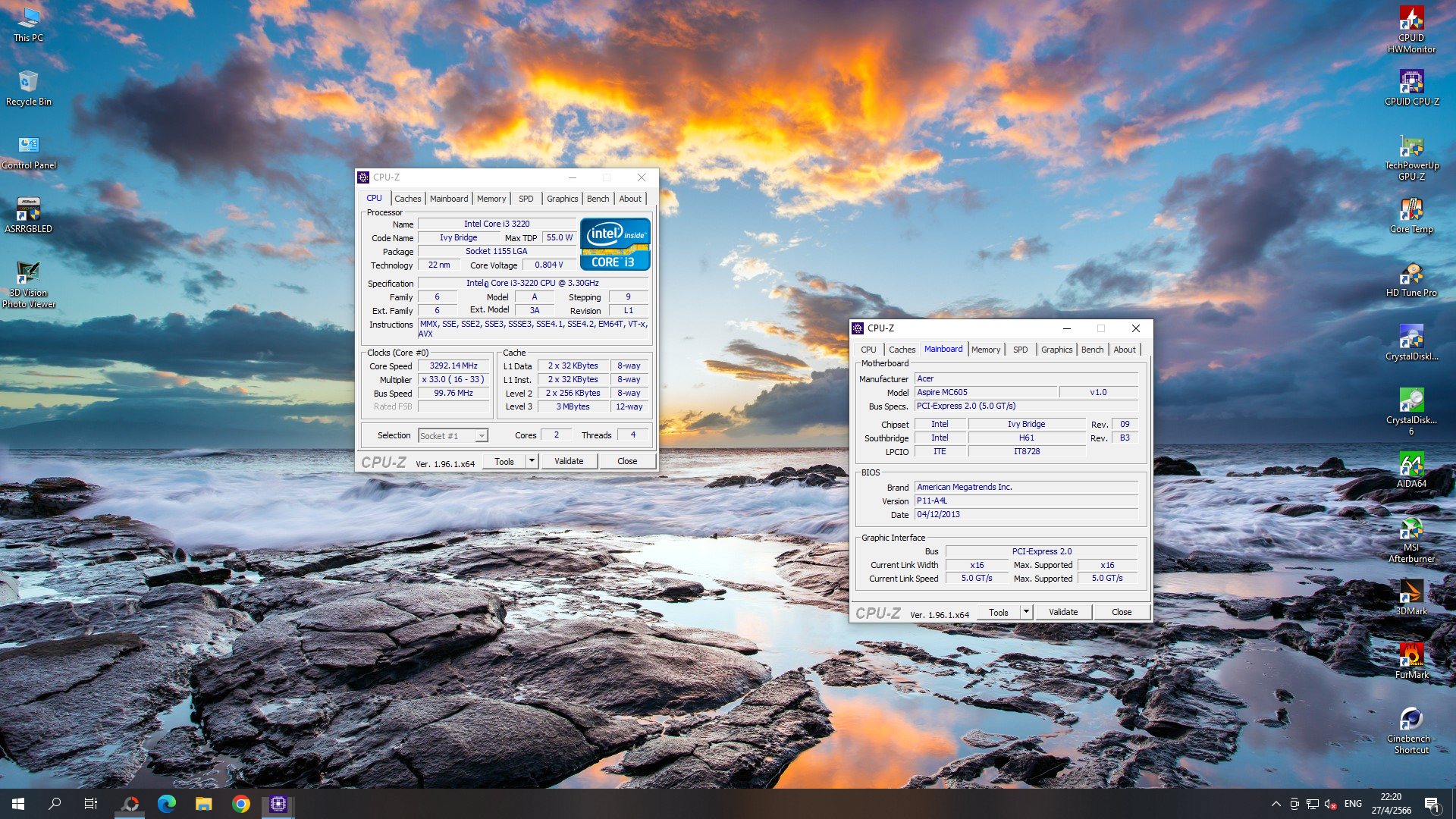The height and width of the screenshot is (819, 1456).
Task: Expand Tools dropdown arrow in left CPU-Z
Action: click(532, 461)
